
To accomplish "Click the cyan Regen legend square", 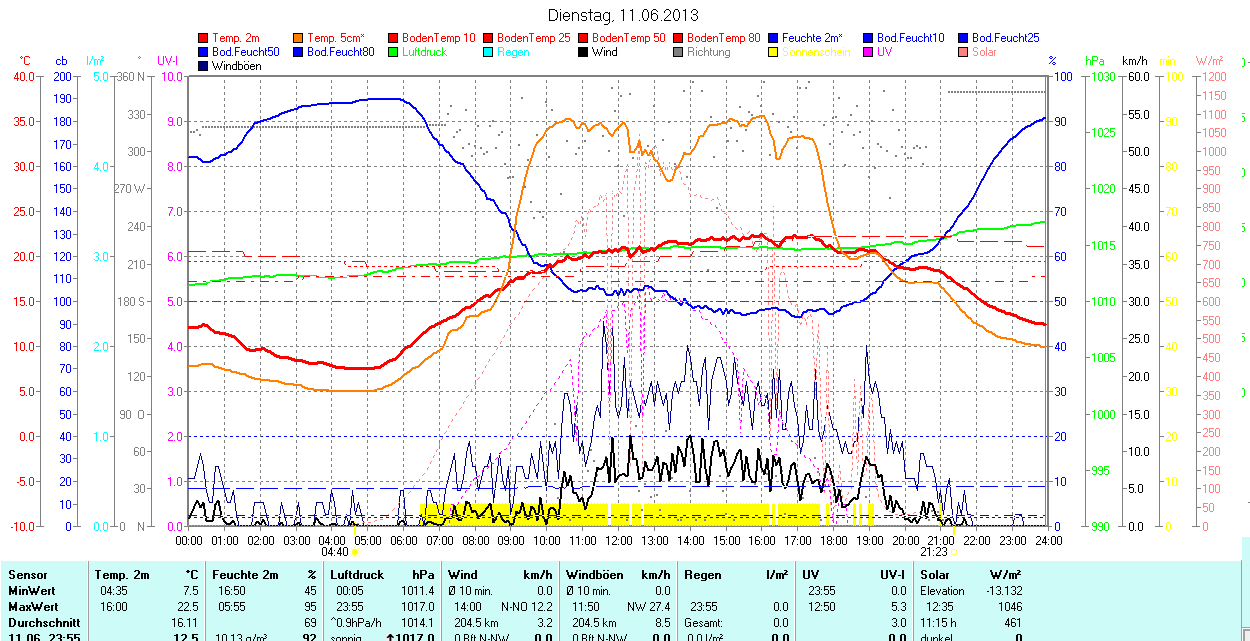I will 489,52.
